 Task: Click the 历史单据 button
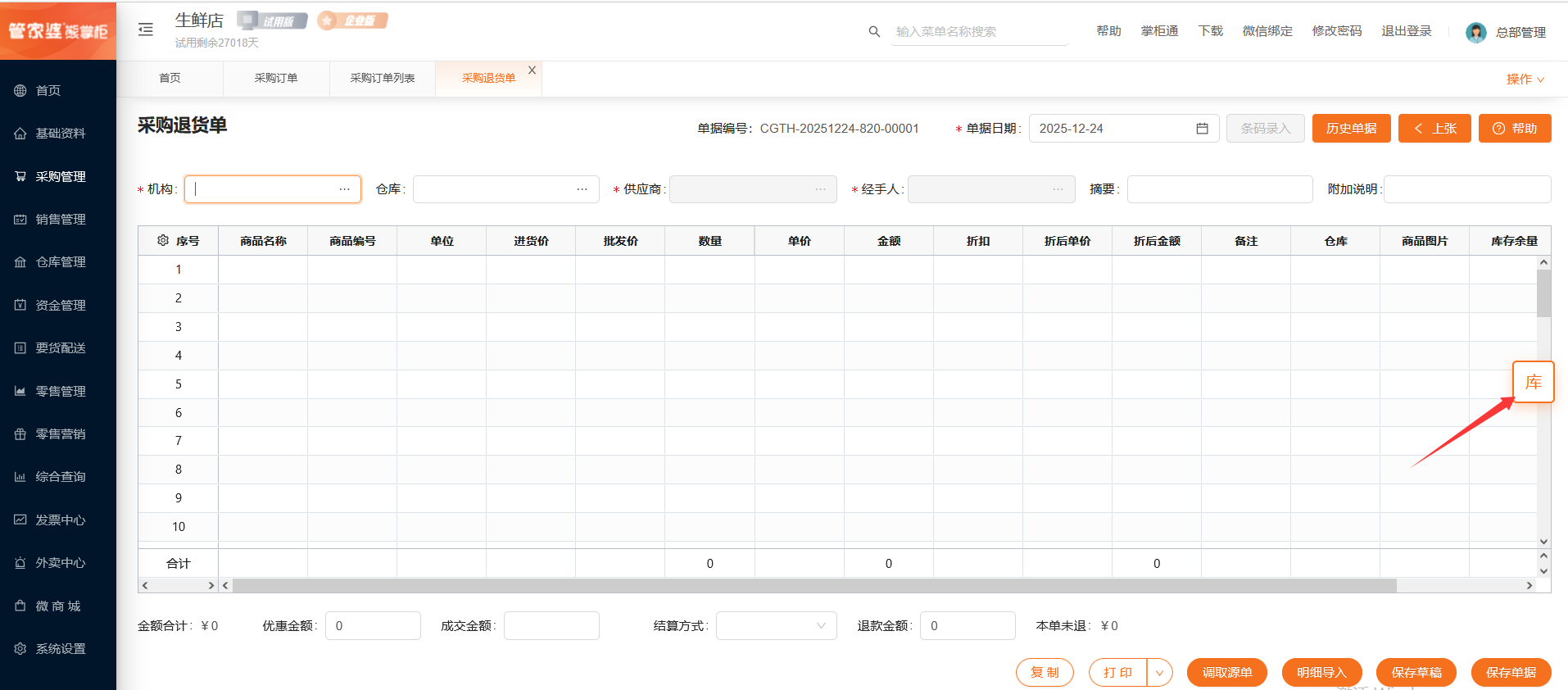[1351, 129]
